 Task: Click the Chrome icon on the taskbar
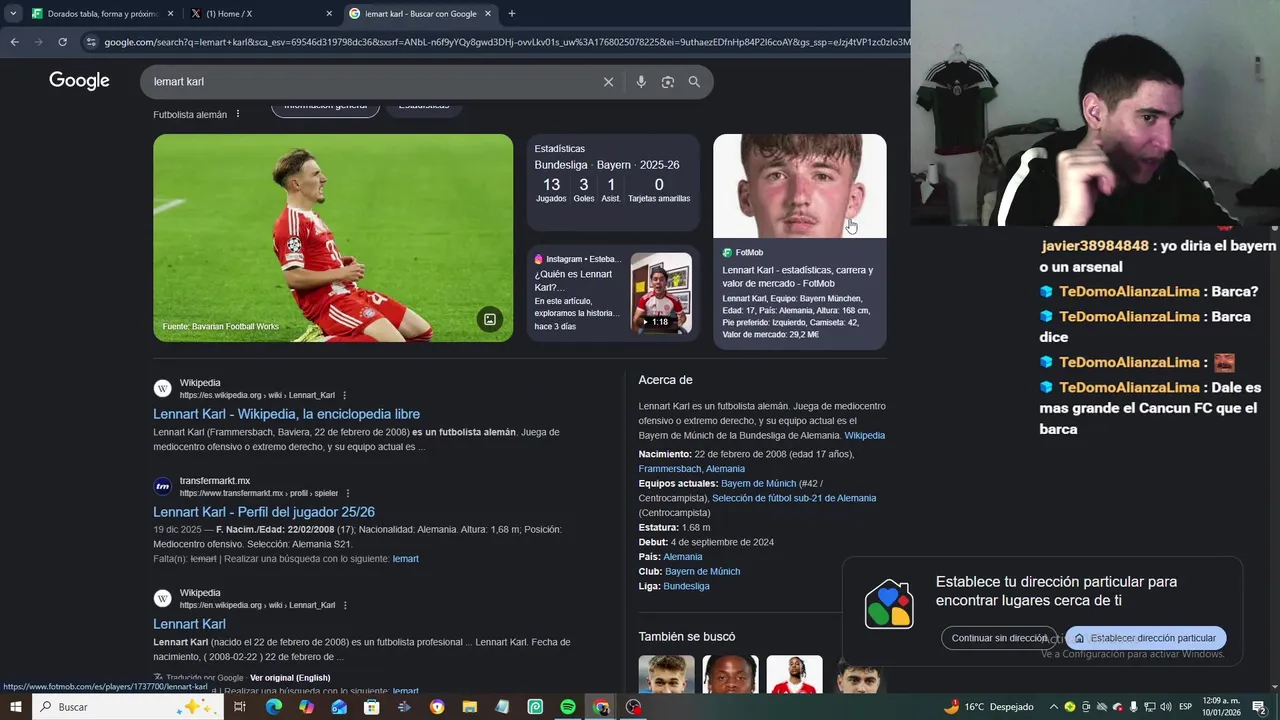point(600,707)
